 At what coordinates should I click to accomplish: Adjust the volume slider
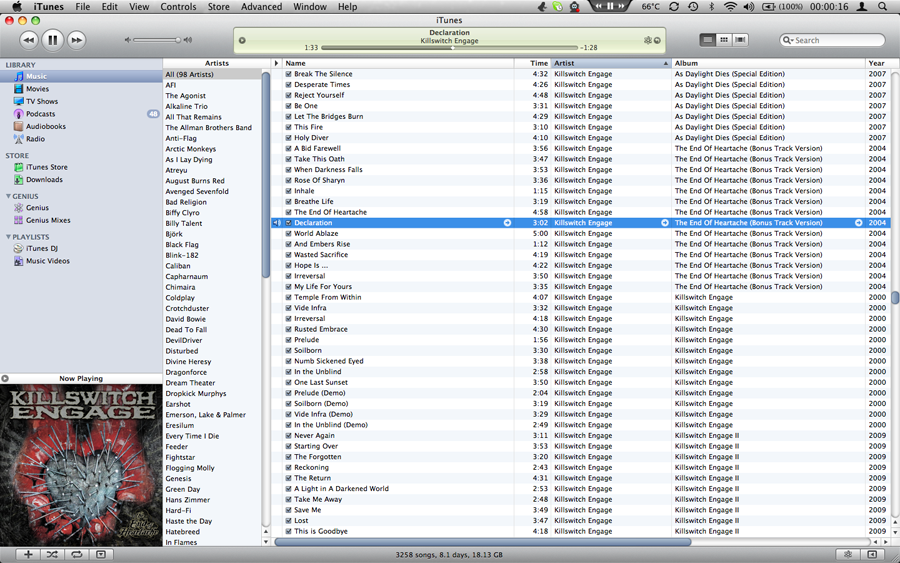(157, 40)
